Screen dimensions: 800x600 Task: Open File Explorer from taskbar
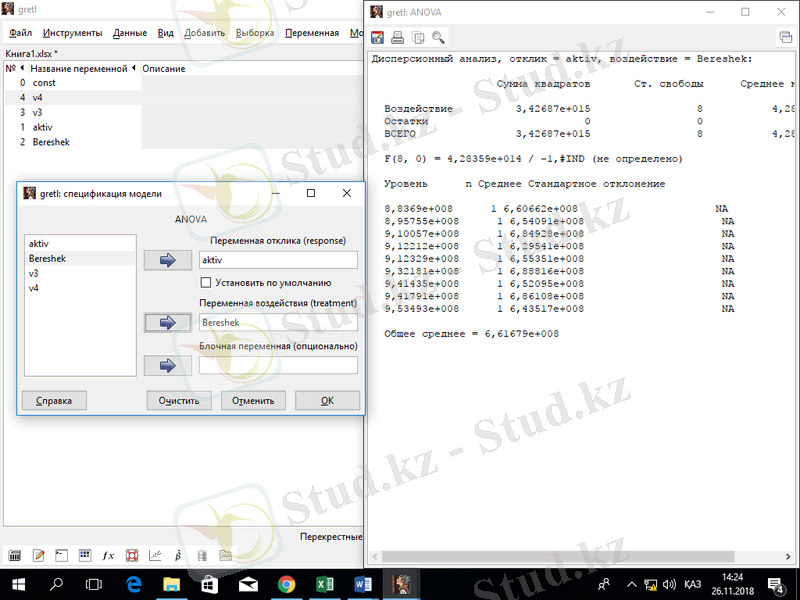[171, 585]
